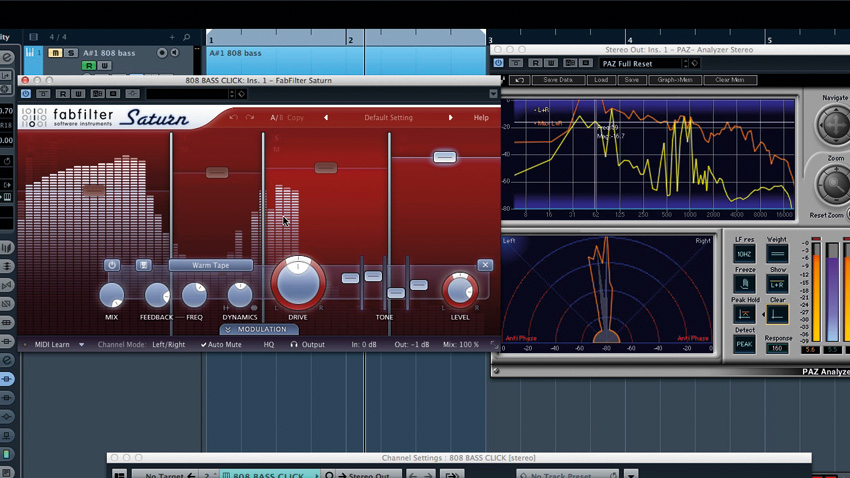Click Load in PAZ Analyzer toolbar

601,80
